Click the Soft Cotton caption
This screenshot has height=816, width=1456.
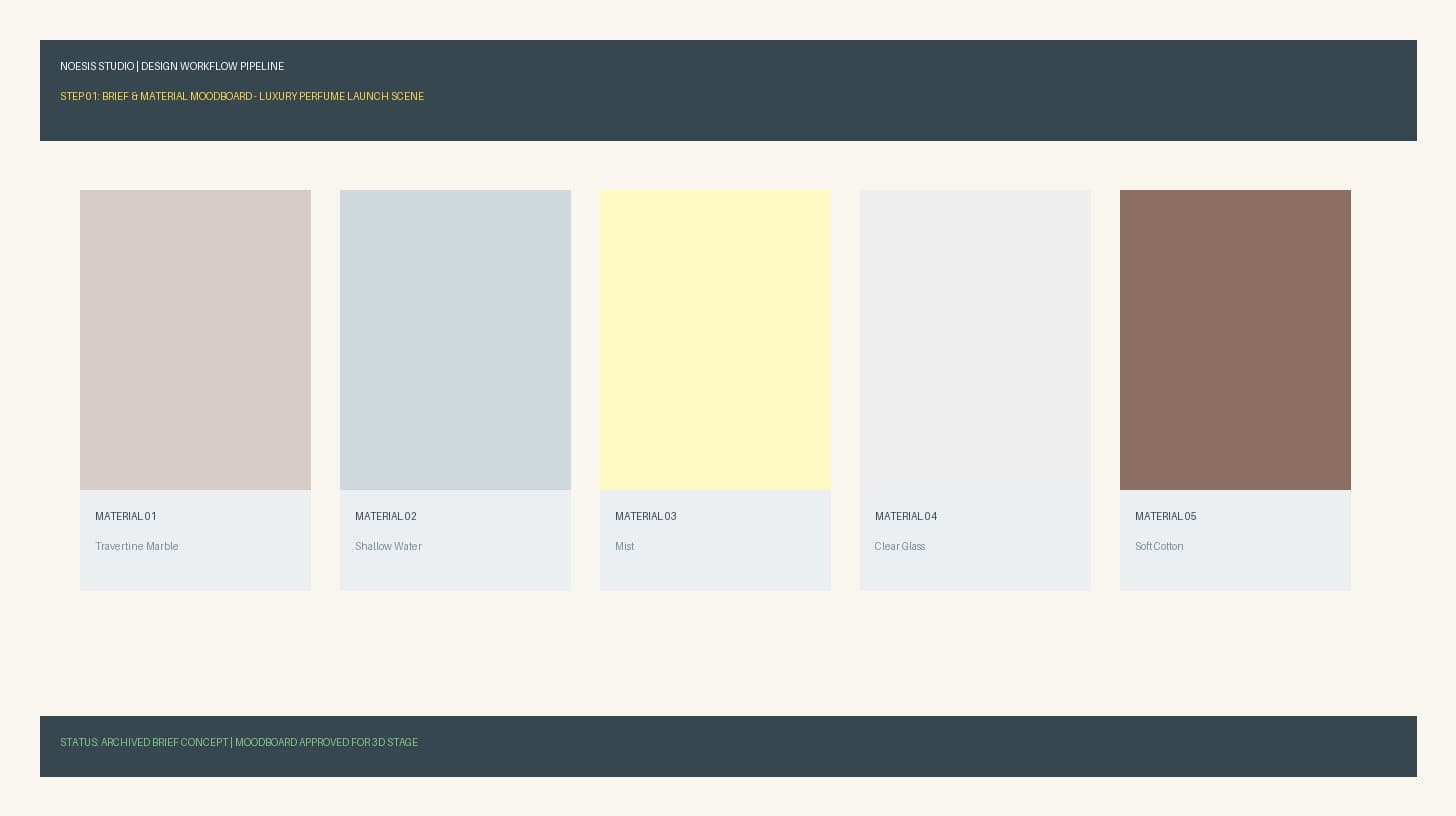[x=1159, y=546]
